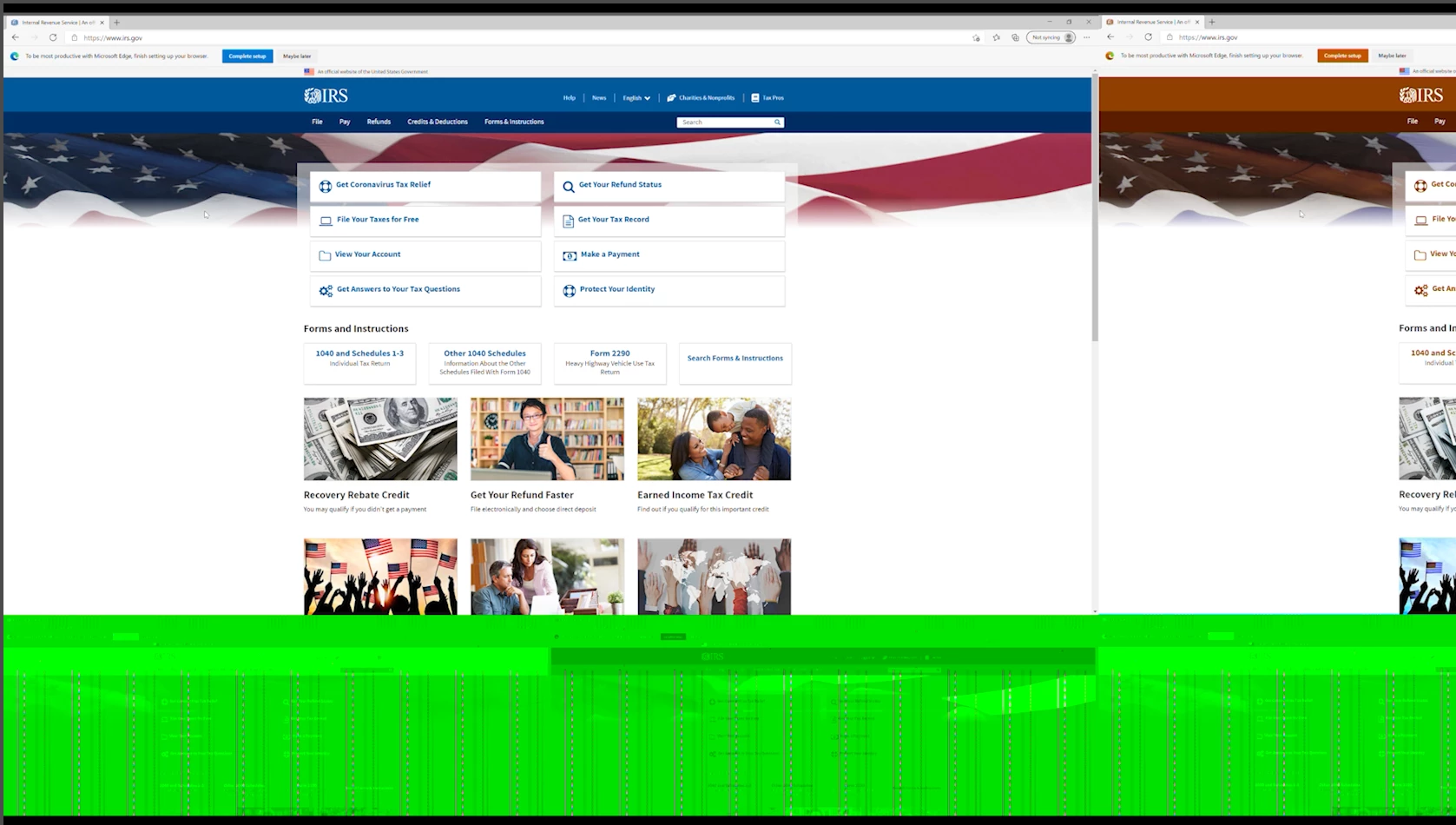This screenshot has width=1456, height=825.
Task: Click the back arrow in the right orange browser window
Action: [1110, 36]
